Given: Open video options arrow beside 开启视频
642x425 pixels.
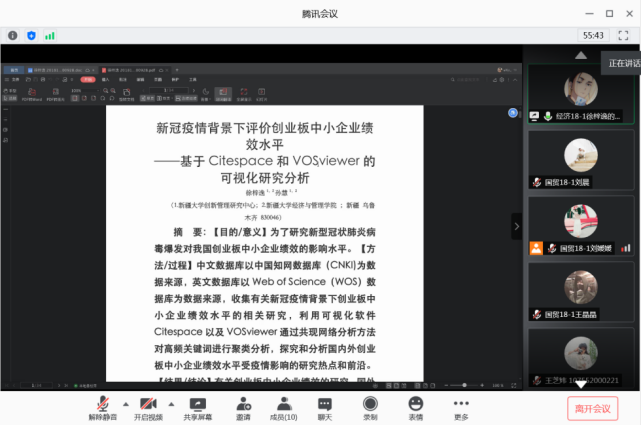Looking at the screenshot, I should coord(171,405).
